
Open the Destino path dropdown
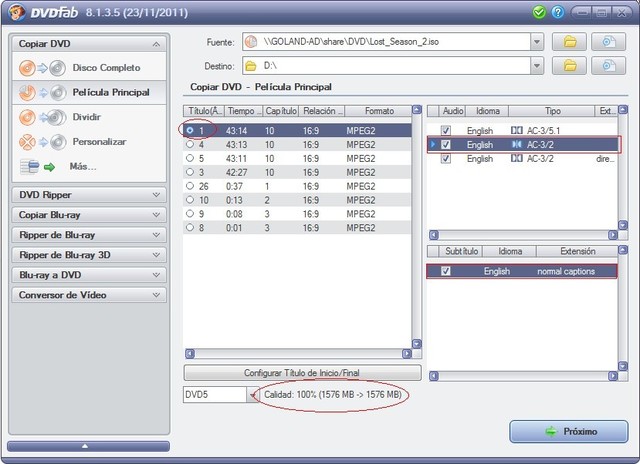coord(537,66)
